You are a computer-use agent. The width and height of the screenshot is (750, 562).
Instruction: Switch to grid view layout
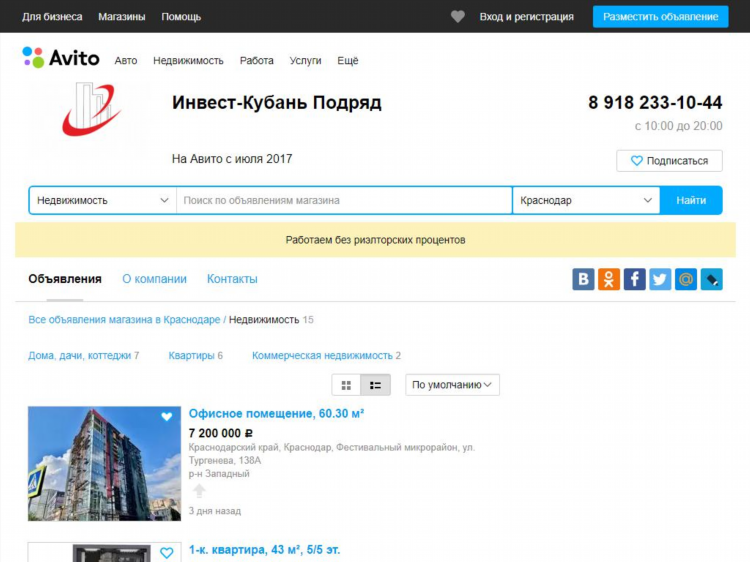(x=346, y=385)
